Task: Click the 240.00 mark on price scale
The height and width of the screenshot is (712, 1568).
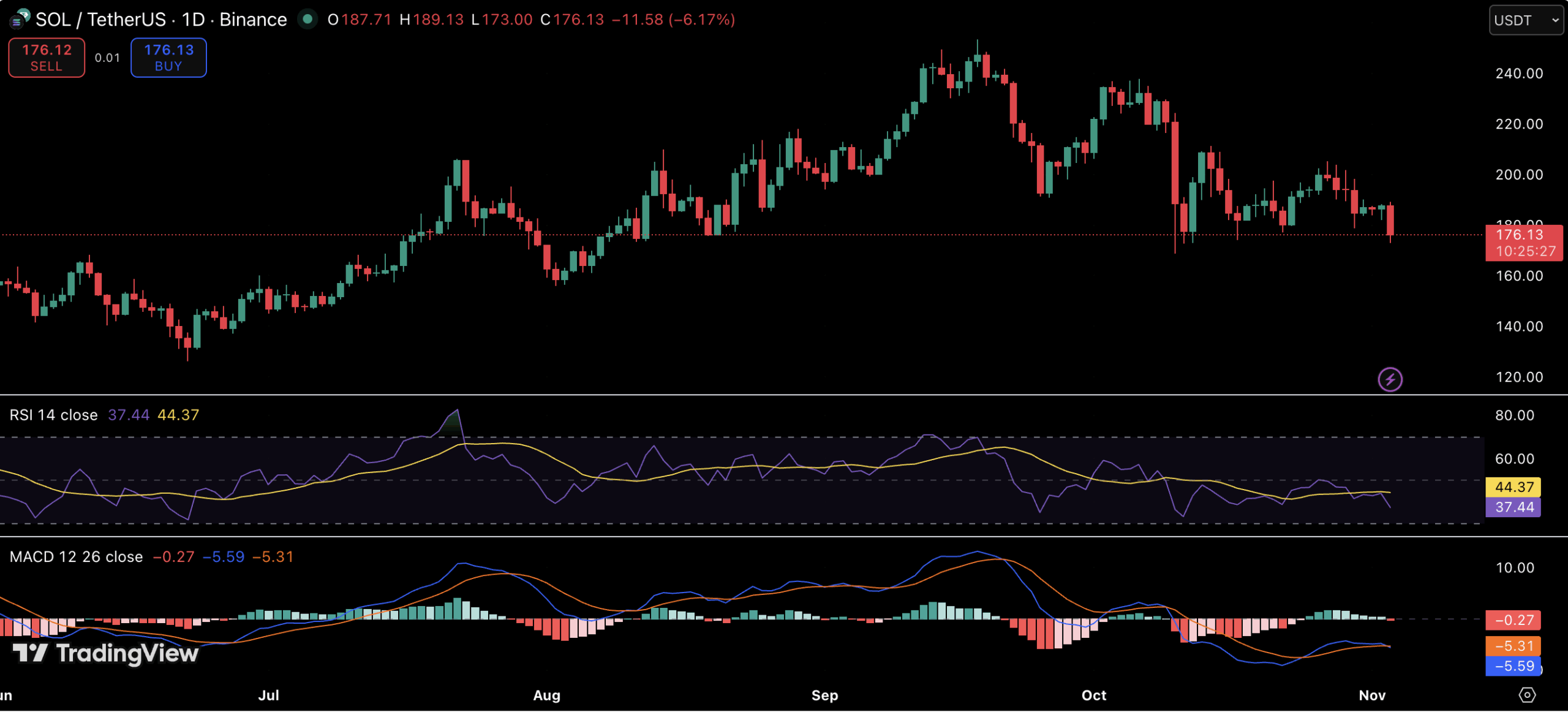Action: click(1519, 74)
